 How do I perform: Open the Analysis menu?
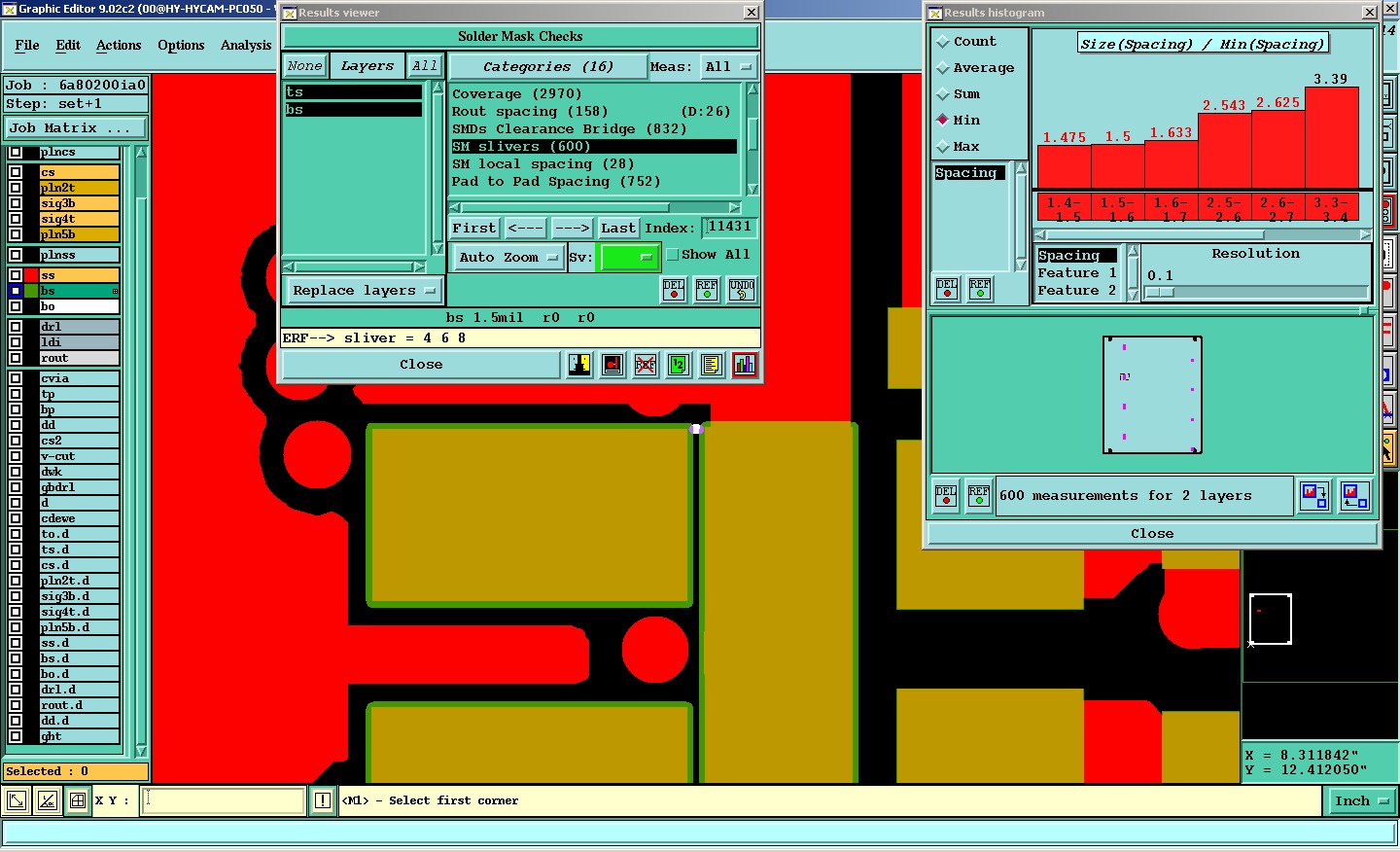tap(246, 45)
